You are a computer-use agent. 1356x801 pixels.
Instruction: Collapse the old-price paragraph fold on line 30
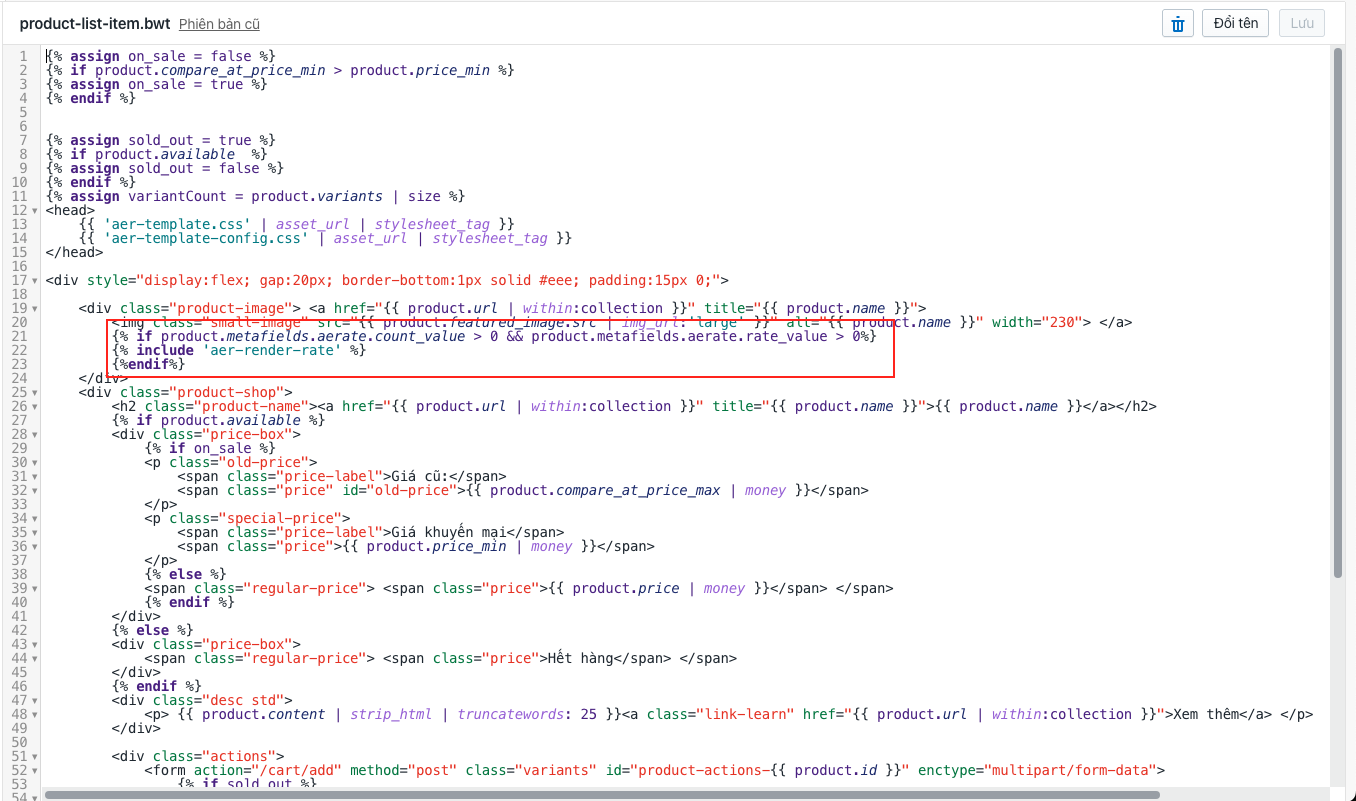[x=37, y=463]
